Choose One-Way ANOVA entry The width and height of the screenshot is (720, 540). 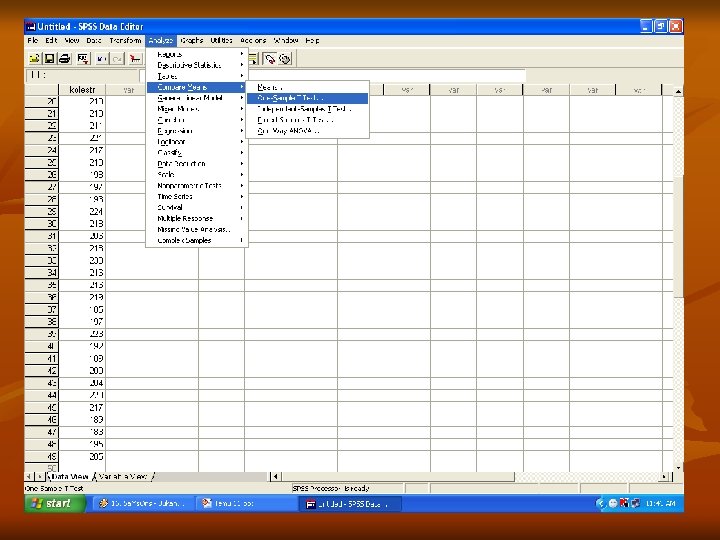click(307, 131)
